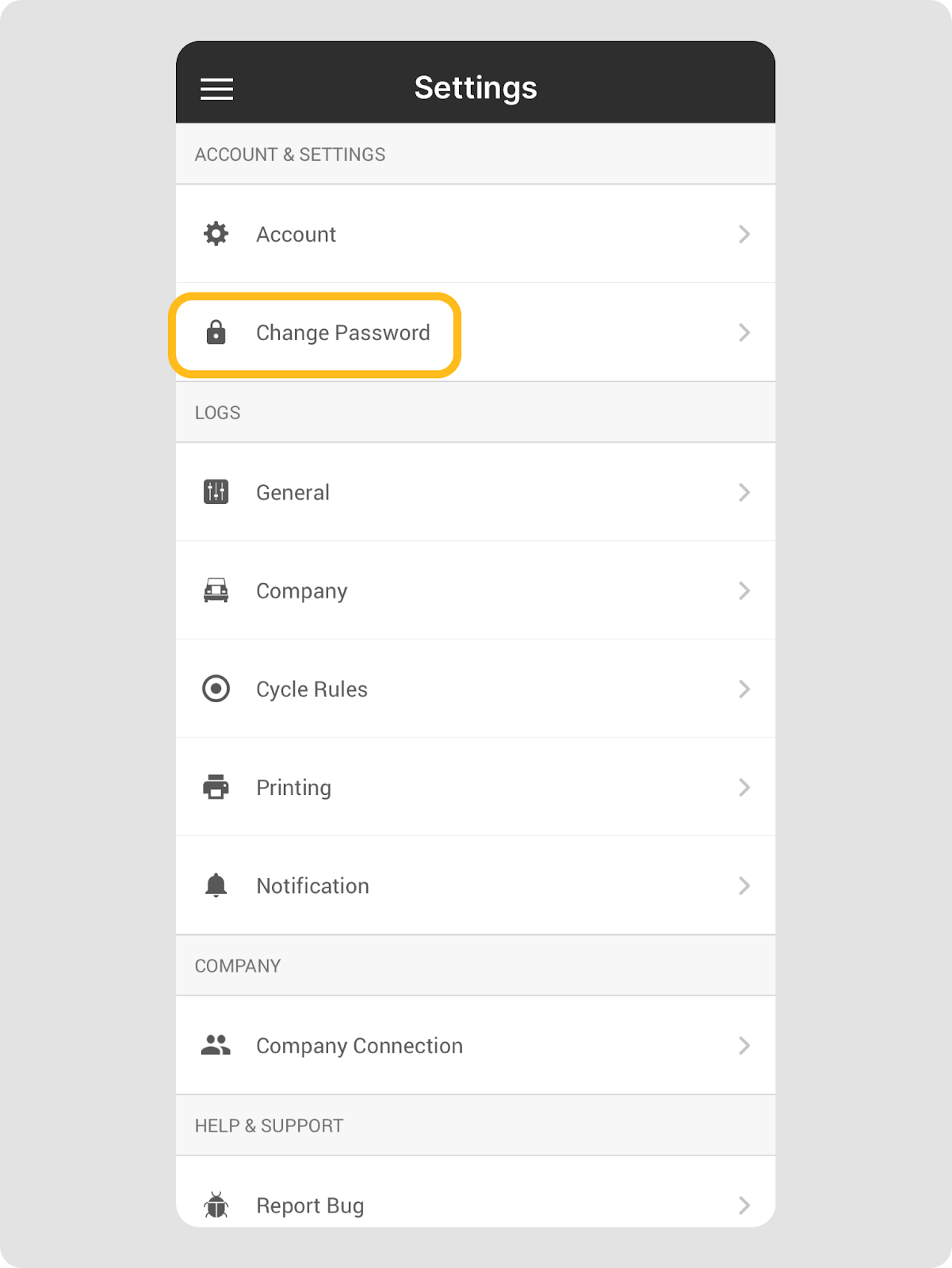
Task: Click the Change Password lock icon
Action: 216,333
